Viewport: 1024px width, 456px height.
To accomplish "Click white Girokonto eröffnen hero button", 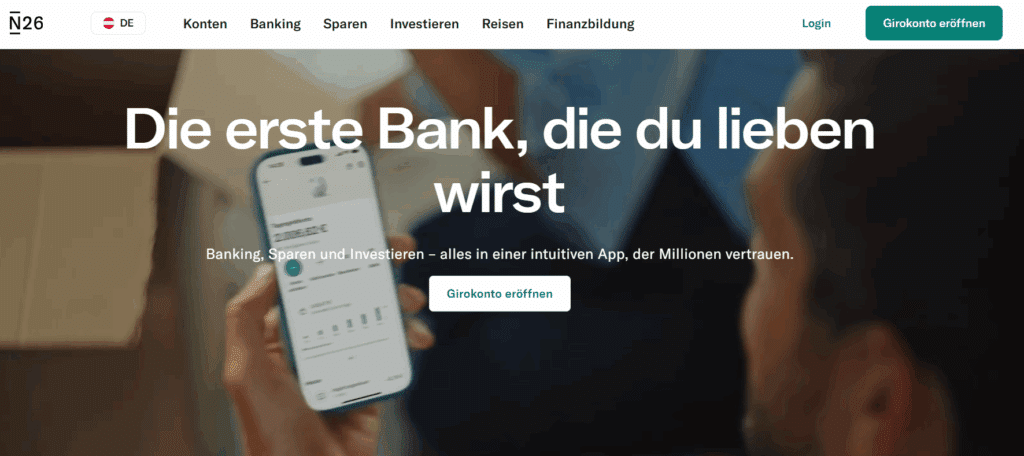I will 500,293.
